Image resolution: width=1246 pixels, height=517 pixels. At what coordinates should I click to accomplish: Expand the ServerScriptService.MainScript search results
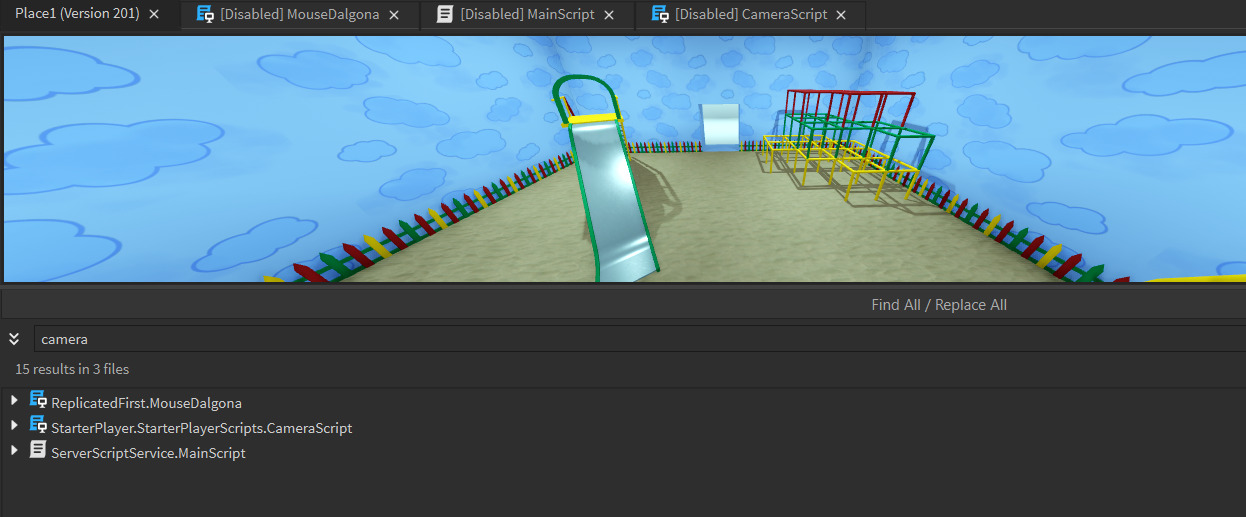14,452
